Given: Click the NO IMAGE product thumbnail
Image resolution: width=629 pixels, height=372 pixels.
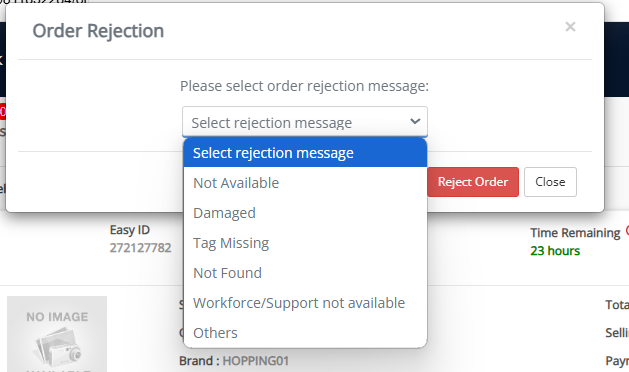Looking at the screenshot, I should click(x=57, y=334).
